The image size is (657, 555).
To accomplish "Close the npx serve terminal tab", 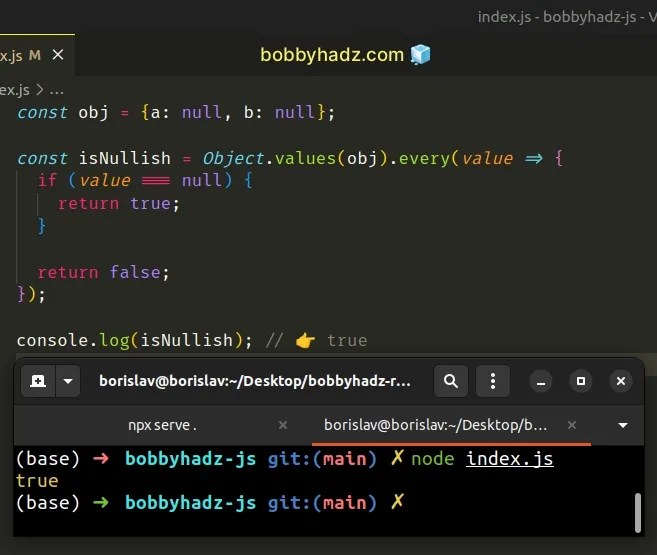I will tap(283, 425).
